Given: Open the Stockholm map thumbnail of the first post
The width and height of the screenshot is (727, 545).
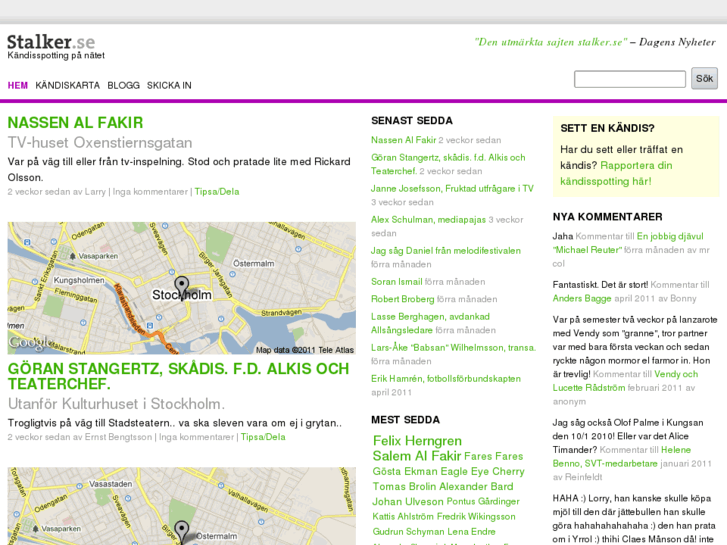Looking at the screenshot, I should click(x=182, y=288).
